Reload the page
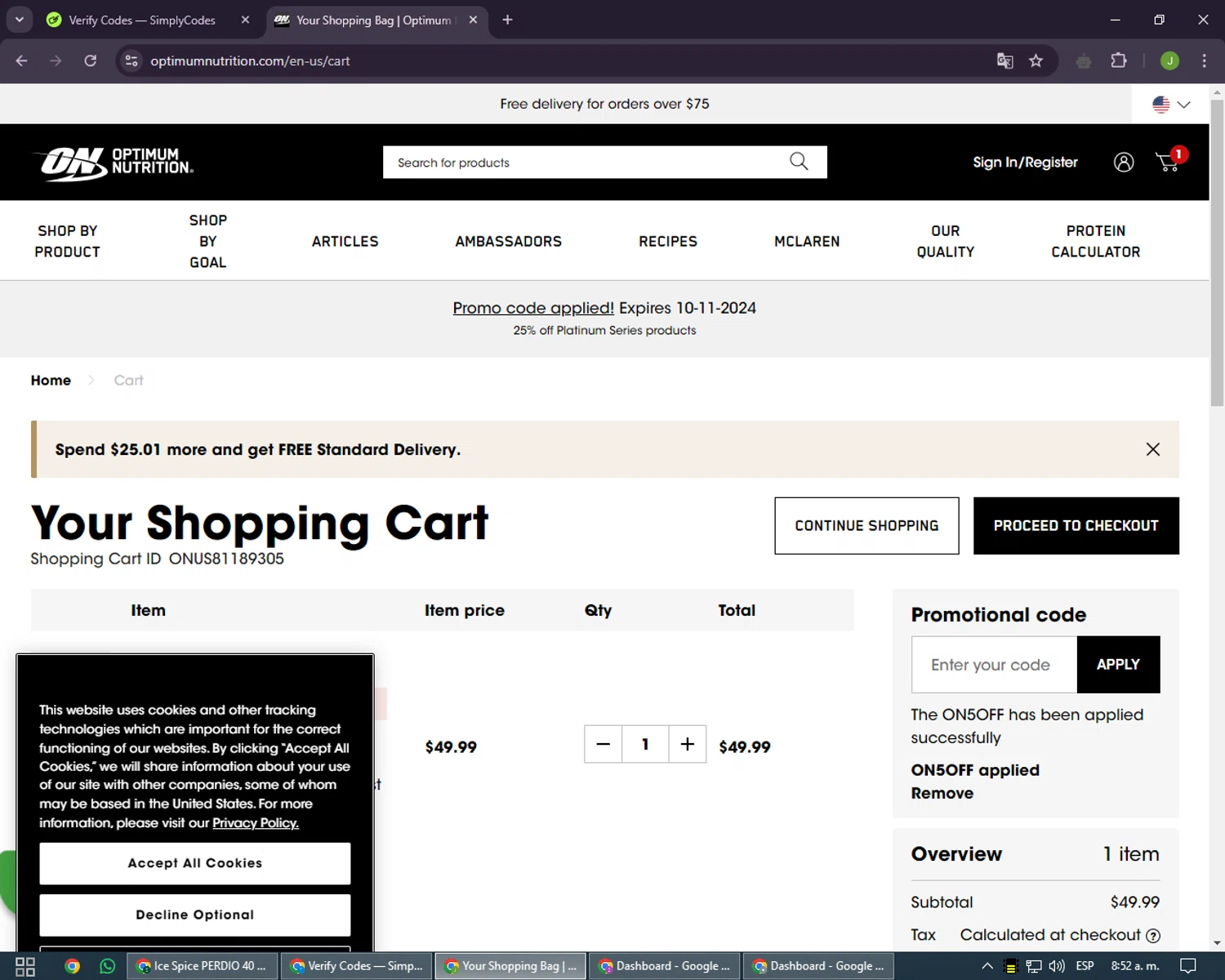 point(91,61)
